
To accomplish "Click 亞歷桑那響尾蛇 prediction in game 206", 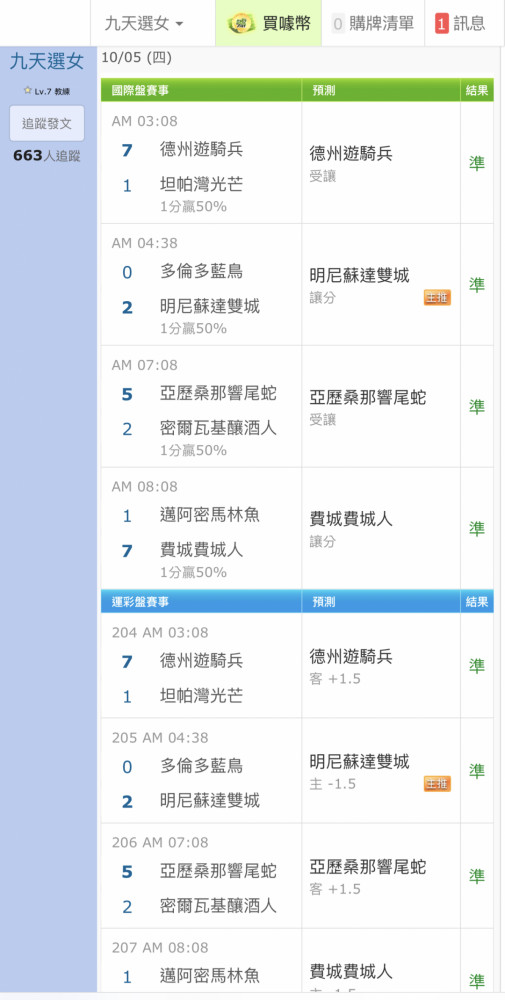I will coord(368,867).
